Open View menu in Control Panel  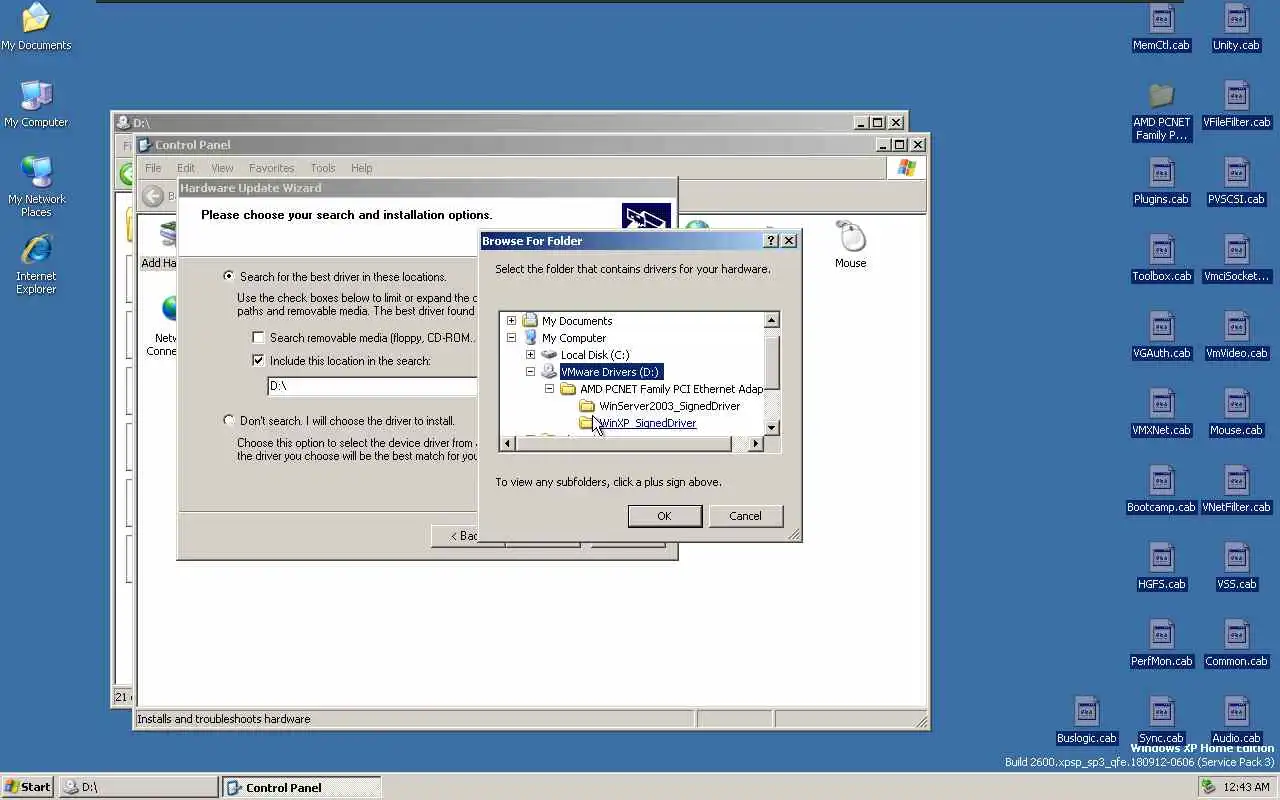222,168
